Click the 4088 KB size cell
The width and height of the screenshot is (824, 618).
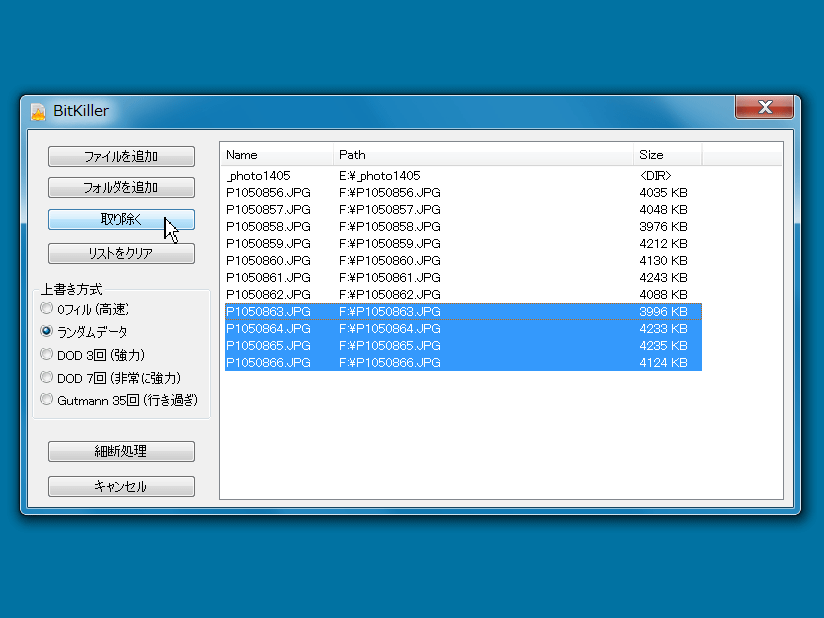click(x=663, y=295)
